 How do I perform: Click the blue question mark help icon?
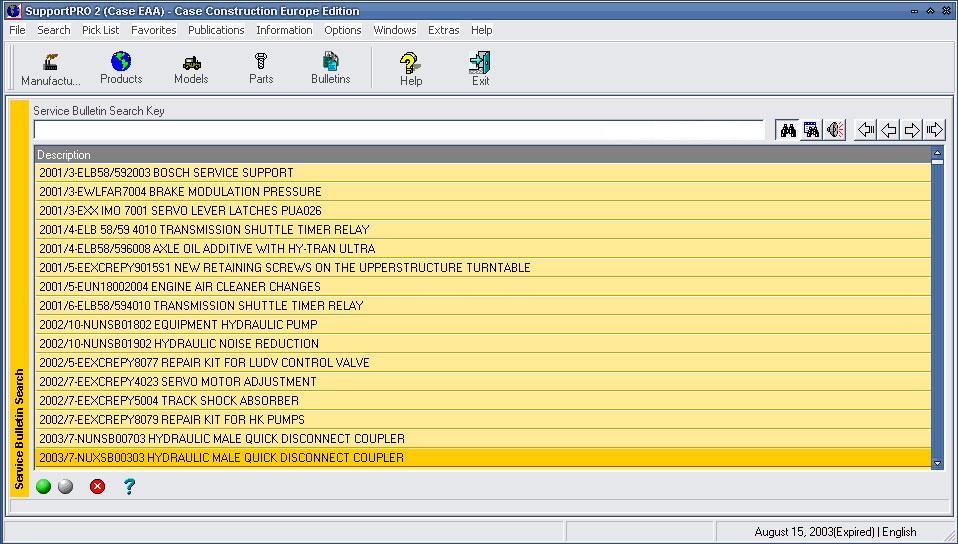pos(129,487)
